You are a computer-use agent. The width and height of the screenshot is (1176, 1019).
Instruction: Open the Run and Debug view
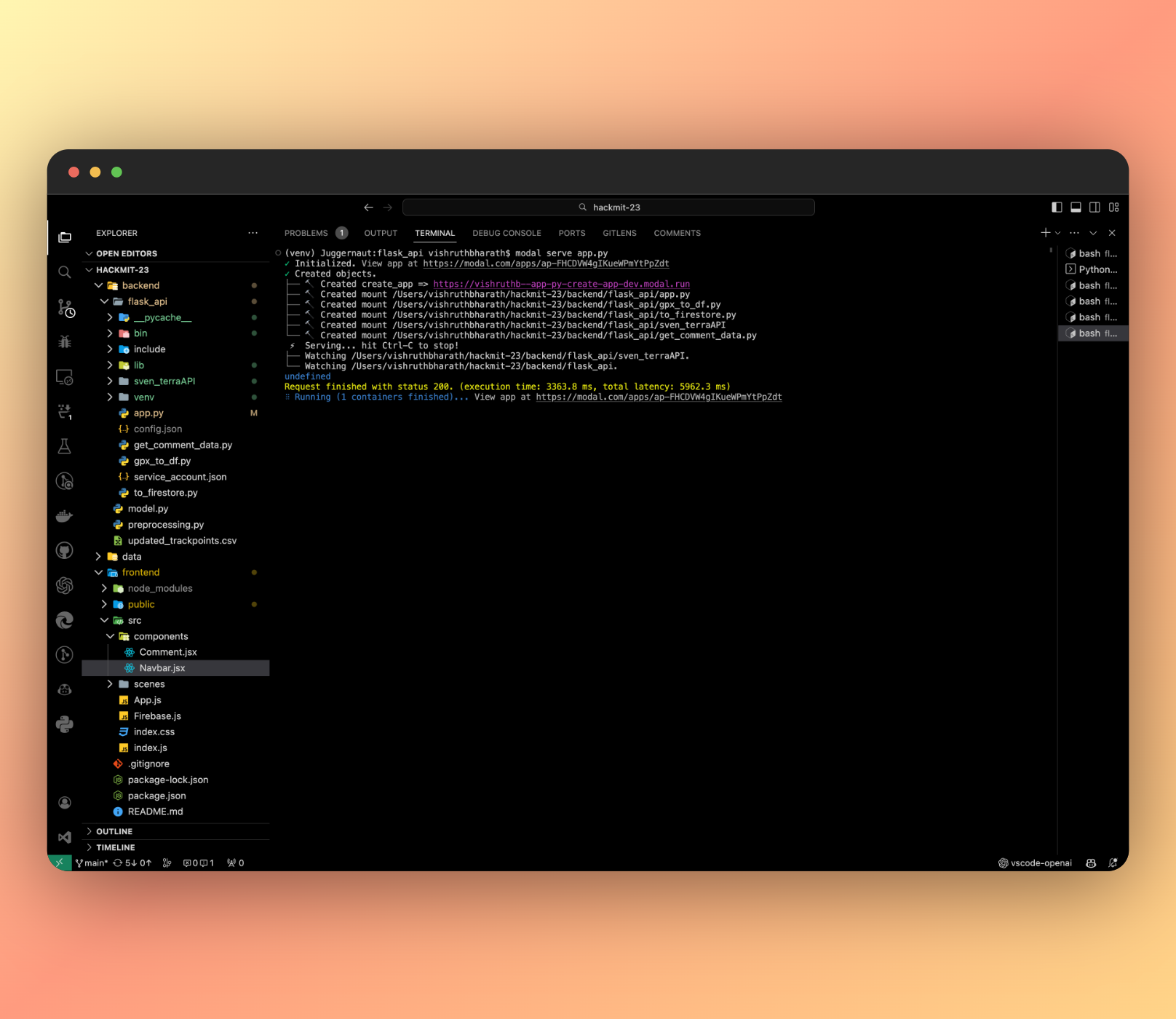65,341
